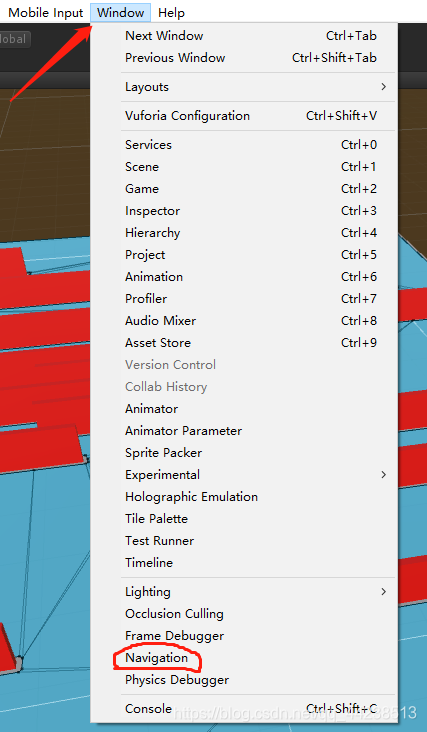
Task: Open the Hierarchy window
Action: click(244, 232)
